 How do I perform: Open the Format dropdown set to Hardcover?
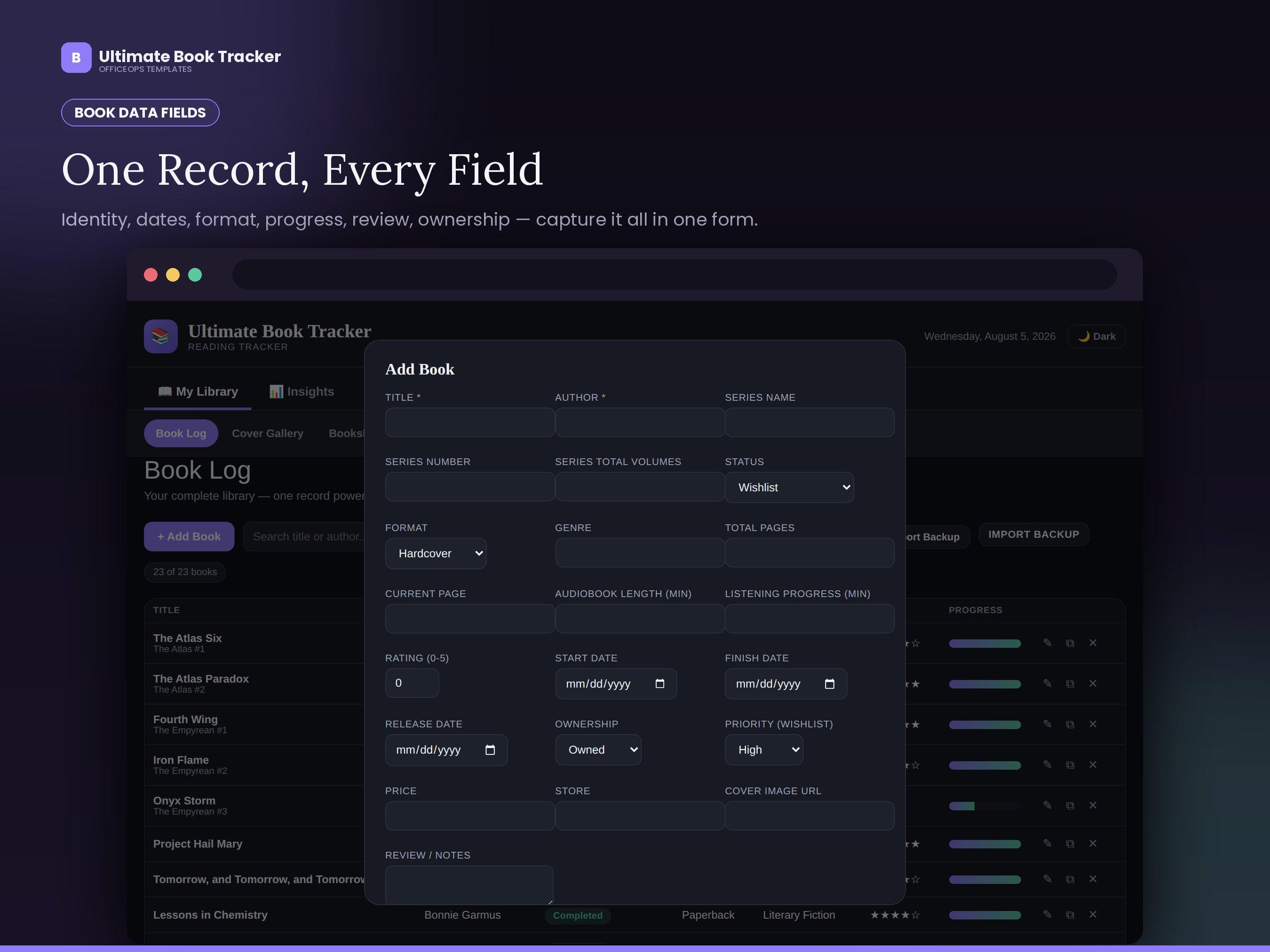(x=436, y=553)
